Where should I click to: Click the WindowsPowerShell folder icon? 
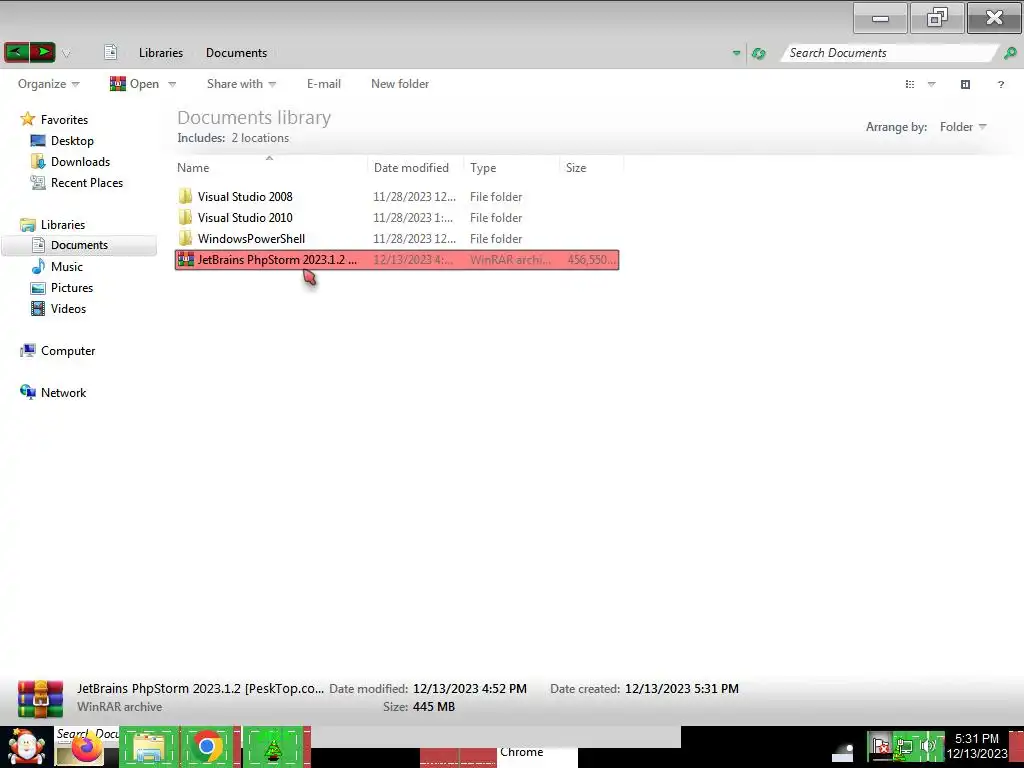[x=185, y=238]
